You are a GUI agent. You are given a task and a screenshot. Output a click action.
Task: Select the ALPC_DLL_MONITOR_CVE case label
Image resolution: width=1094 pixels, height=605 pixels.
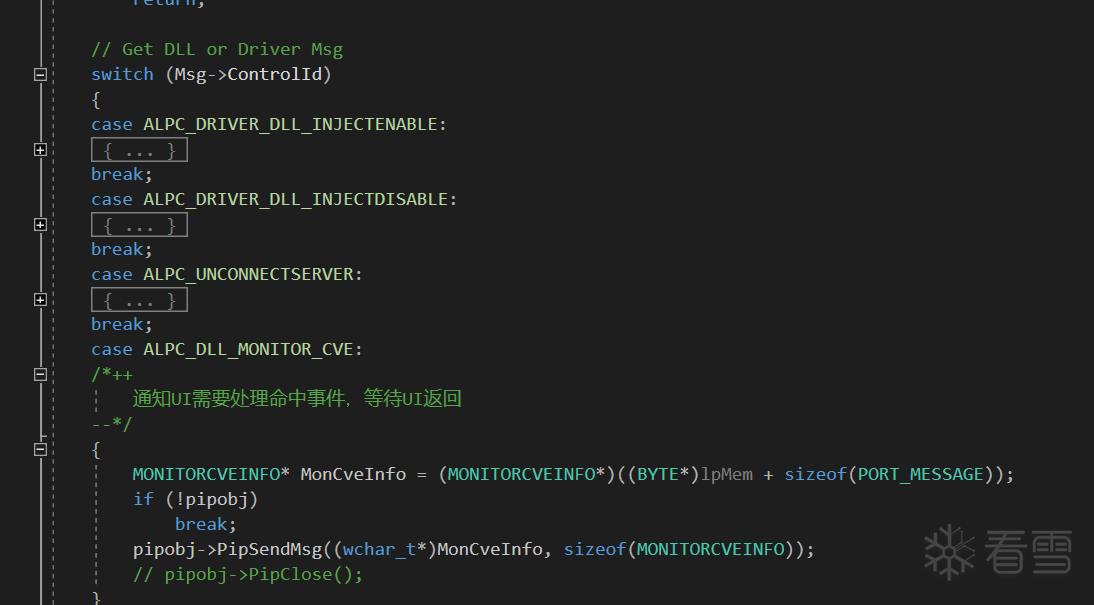(x=252, y=349)
